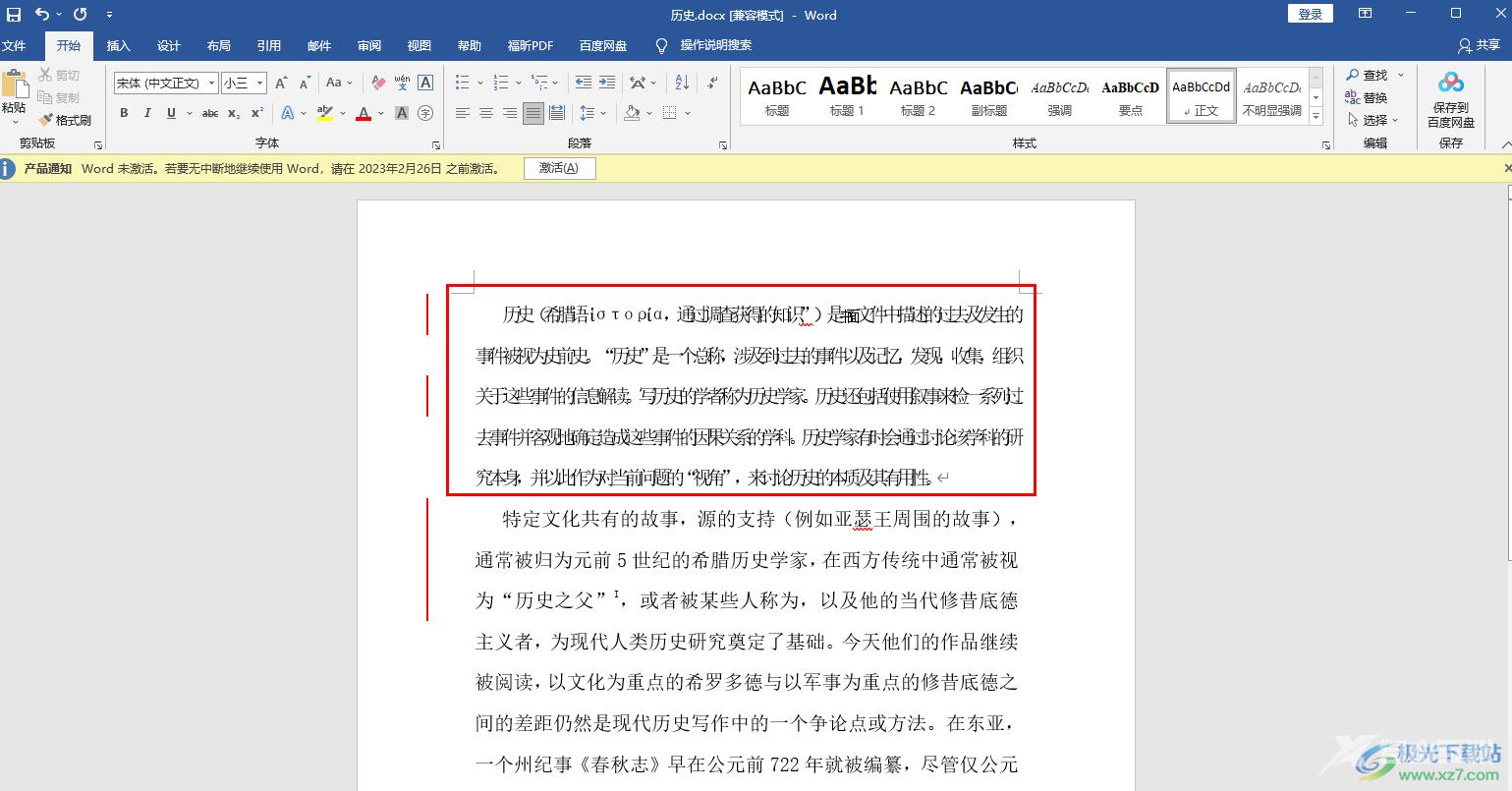Click the yellow text highlight color button
Image resolution: width=1512 pixels, height=791 pixels.
point(325,113)
